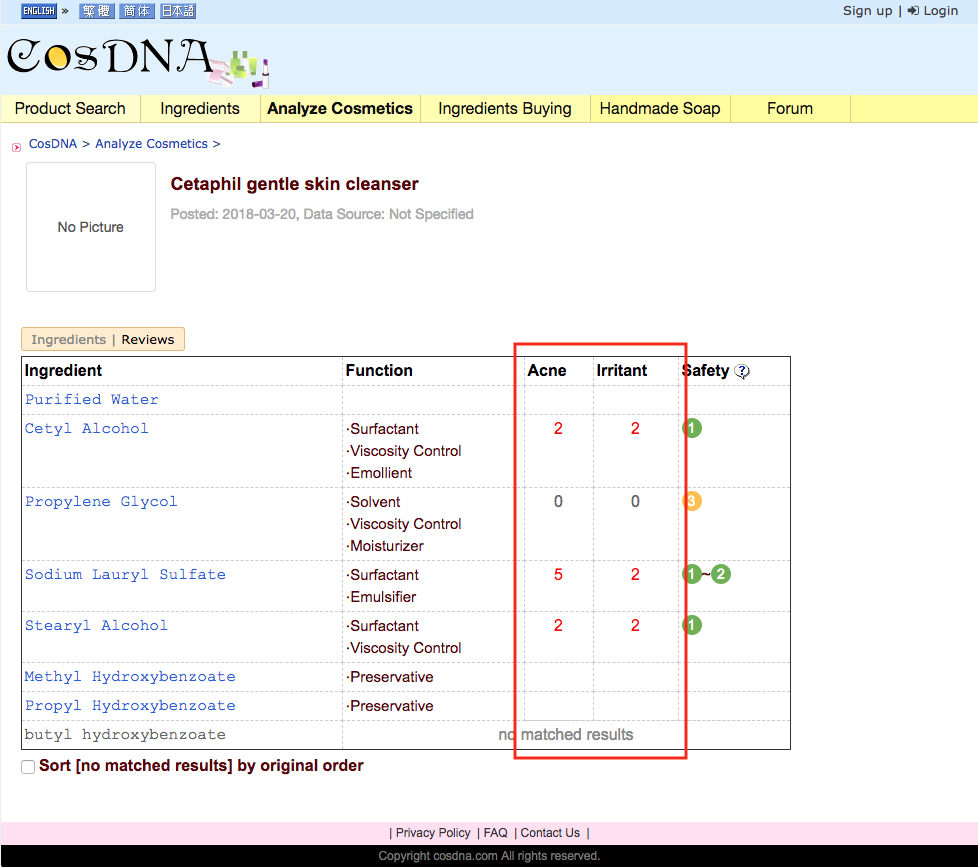Click Sodium Lauryl Sulfate acne score 5

point(558,574)
